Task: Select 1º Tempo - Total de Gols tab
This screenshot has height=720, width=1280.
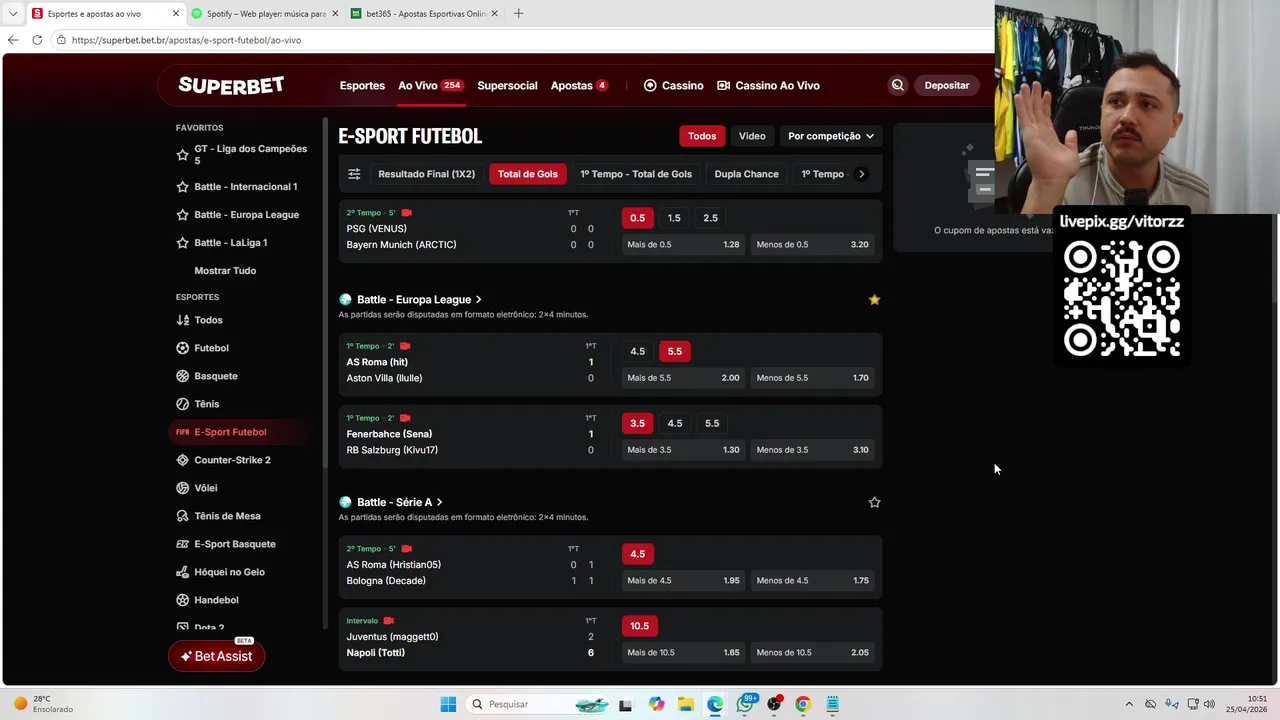Action: tap(636, 174)
